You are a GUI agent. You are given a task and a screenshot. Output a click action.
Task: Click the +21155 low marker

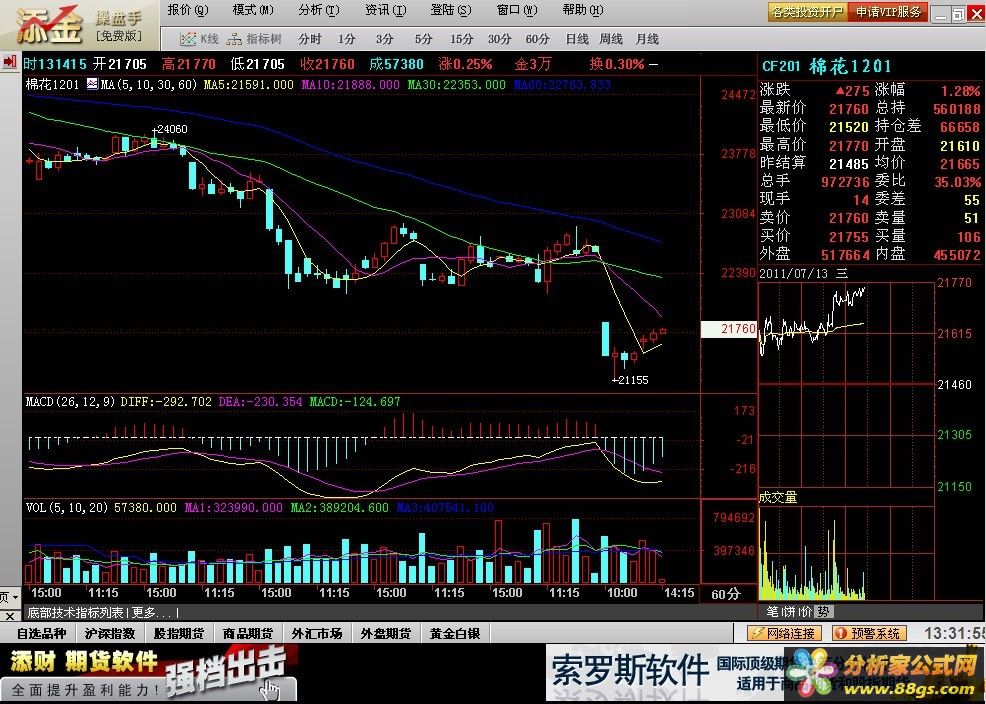point(630,380)
